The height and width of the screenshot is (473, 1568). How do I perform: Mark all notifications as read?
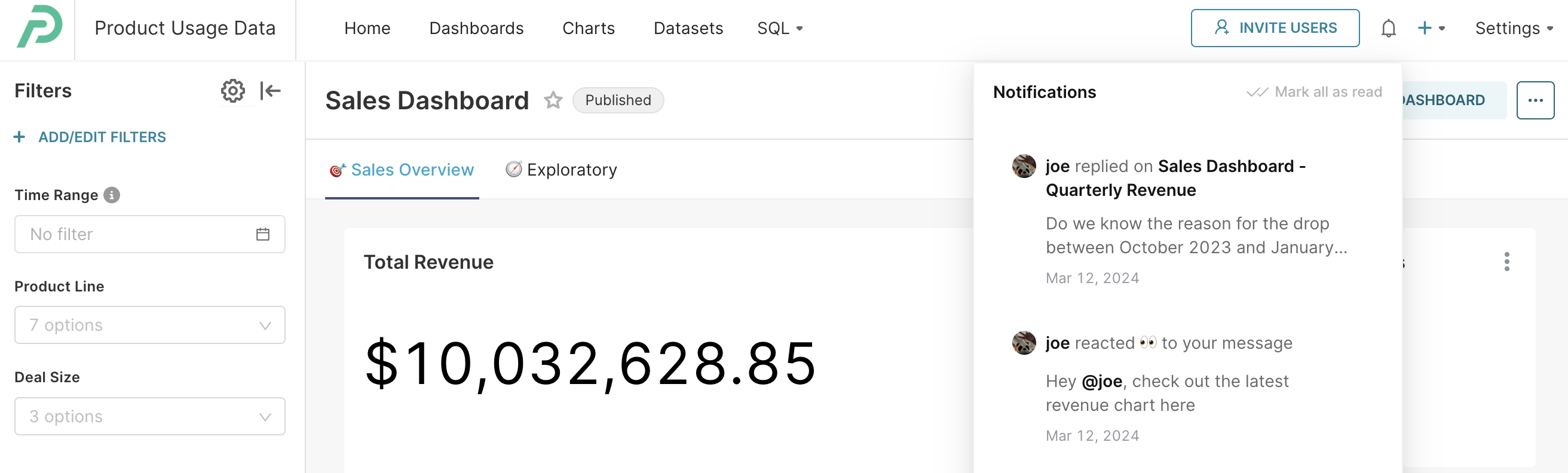tap(1314, 92)
